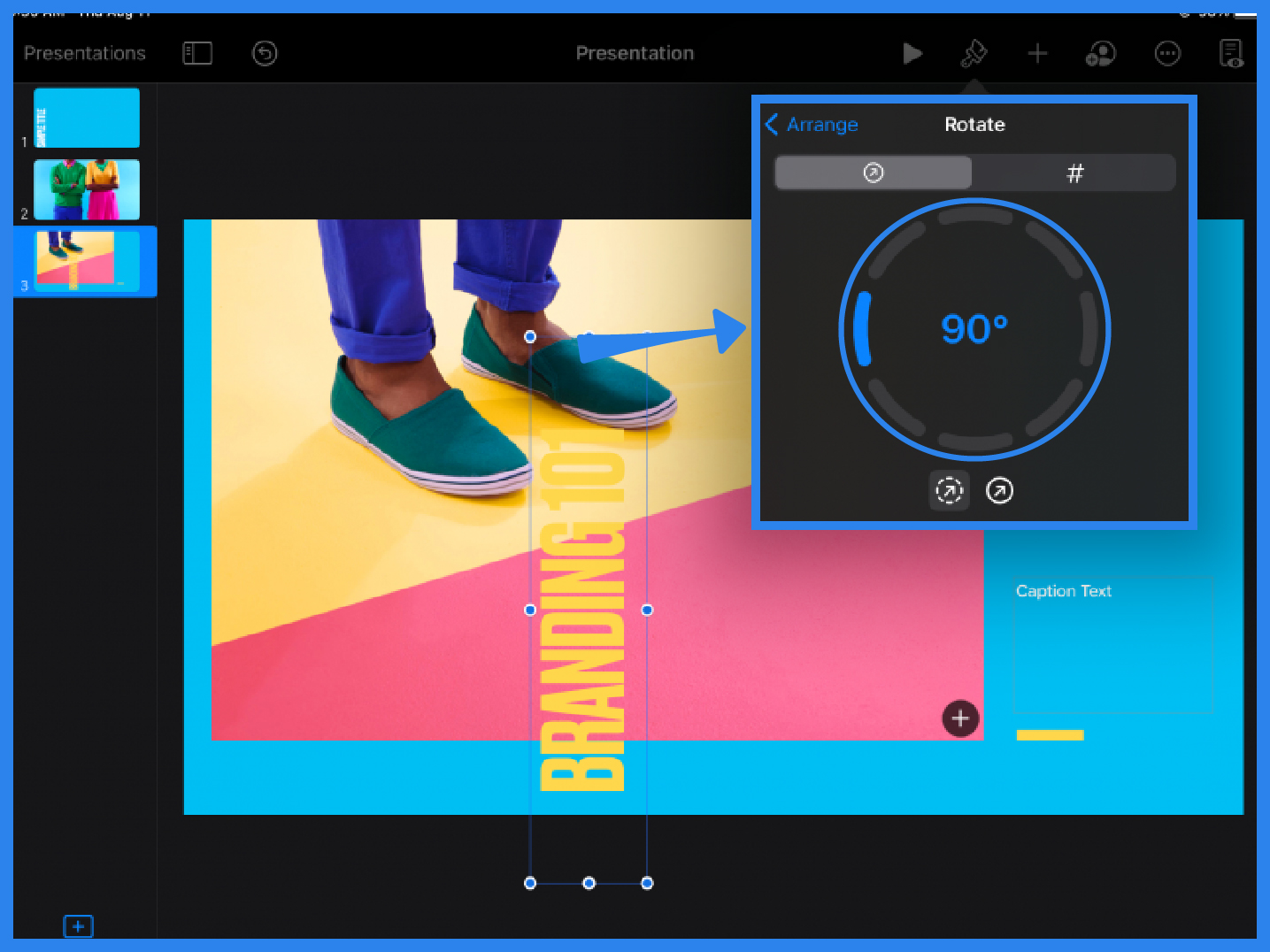The width and height of the screenshot is (1270, 952).
Task: Toggle the slide navigator panel icon
Action: tap(197, 53)
